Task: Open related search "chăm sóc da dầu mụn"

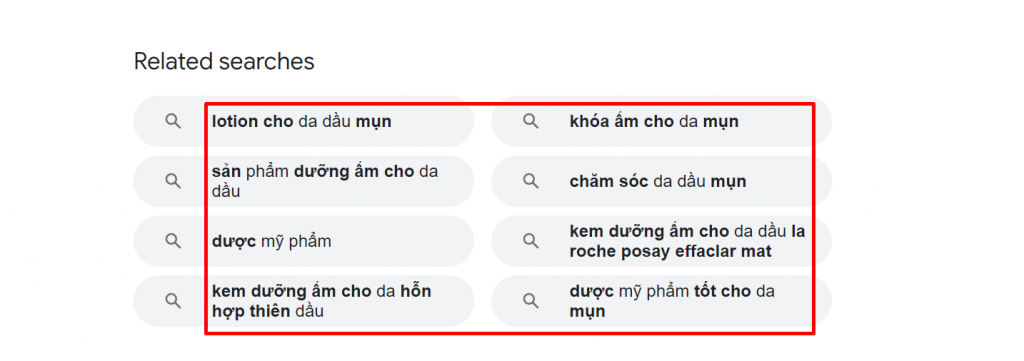Action: [662, 181]
